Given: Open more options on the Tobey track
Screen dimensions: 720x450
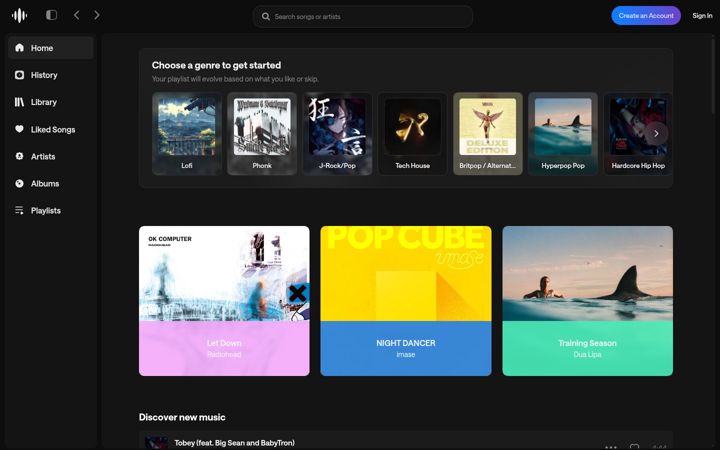Looking at the screenshot, I should 611,446.
